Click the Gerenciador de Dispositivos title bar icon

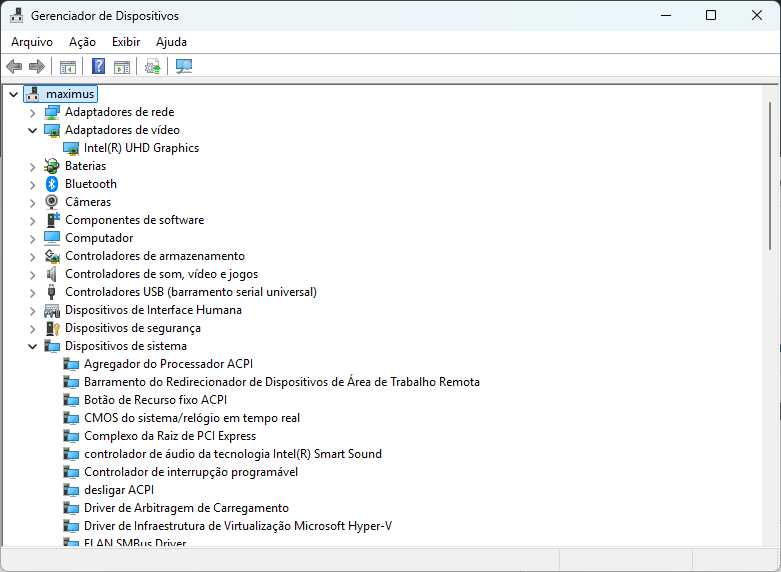(16, 15)
